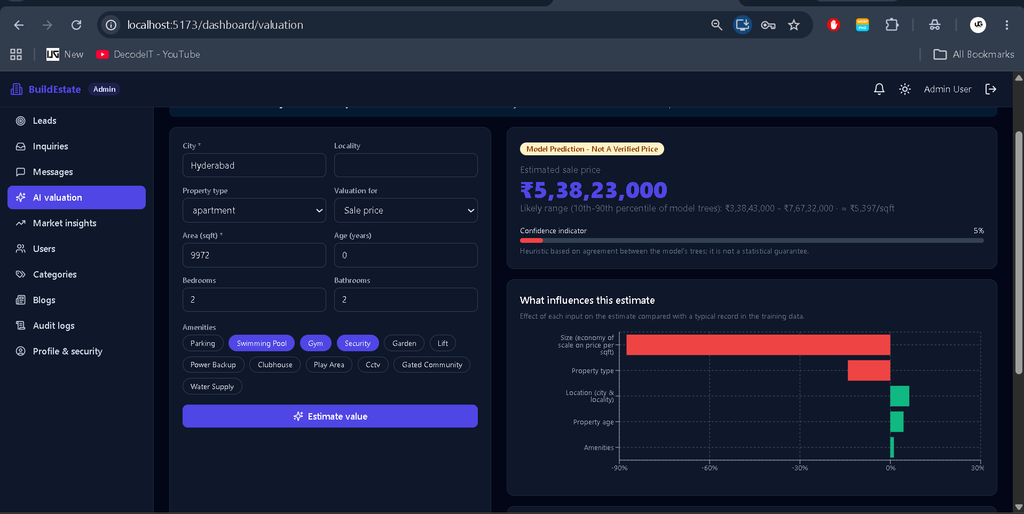Open Market insights sidebar item

[x=76, y=223]
